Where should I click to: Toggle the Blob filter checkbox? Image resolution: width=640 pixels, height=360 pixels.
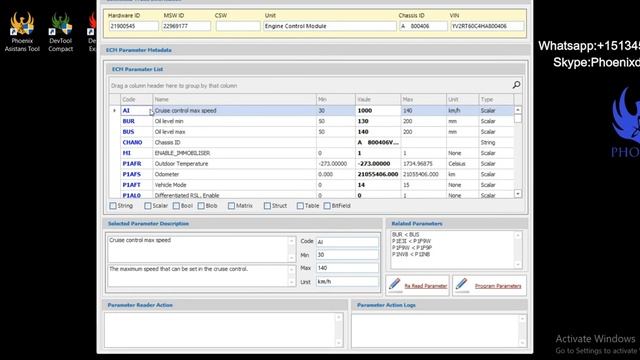(x=201, y=206)
